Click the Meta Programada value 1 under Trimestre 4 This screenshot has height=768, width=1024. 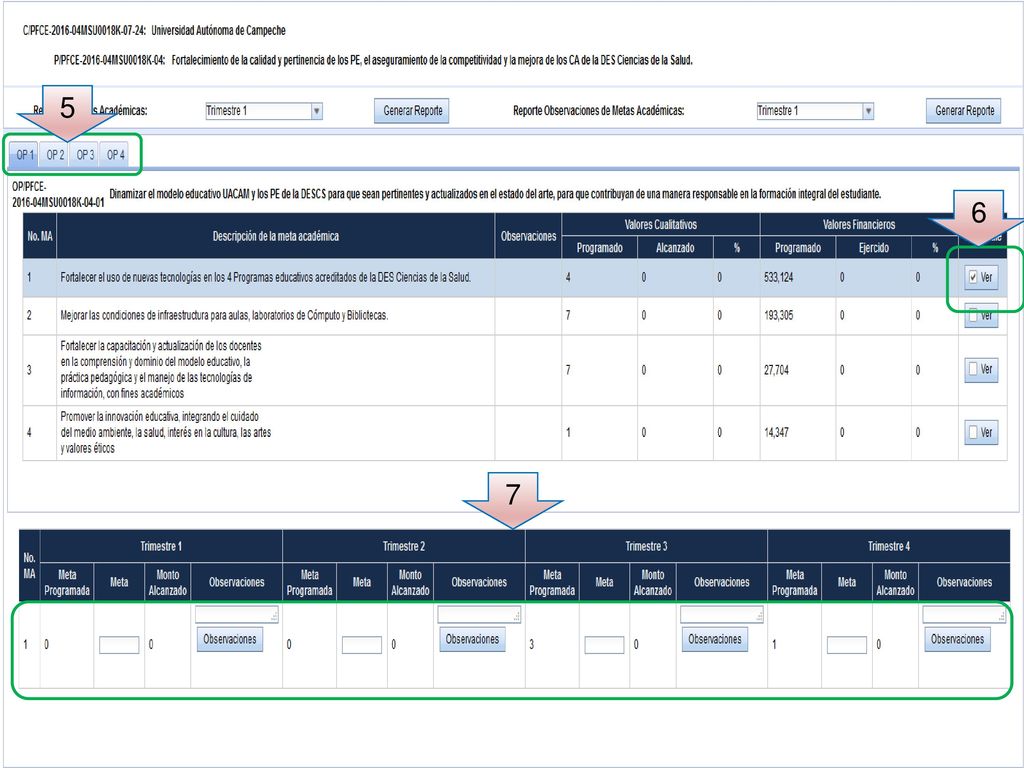click(775, 645)
